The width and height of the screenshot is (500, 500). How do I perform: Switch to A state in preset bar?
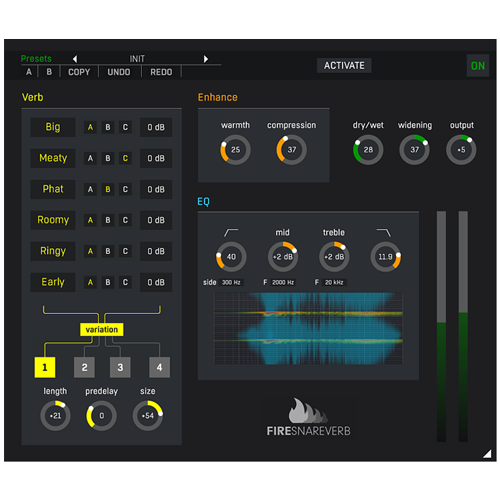coord(29,72)
